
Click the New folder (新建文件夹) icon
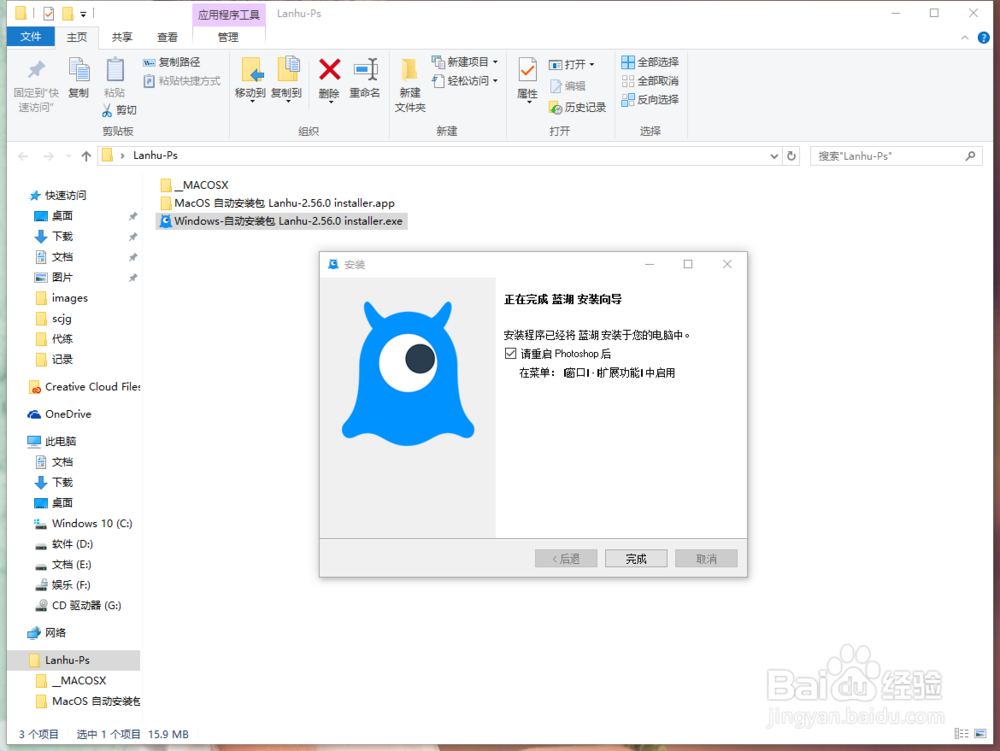pyautogui.click(x=409, y=70)
